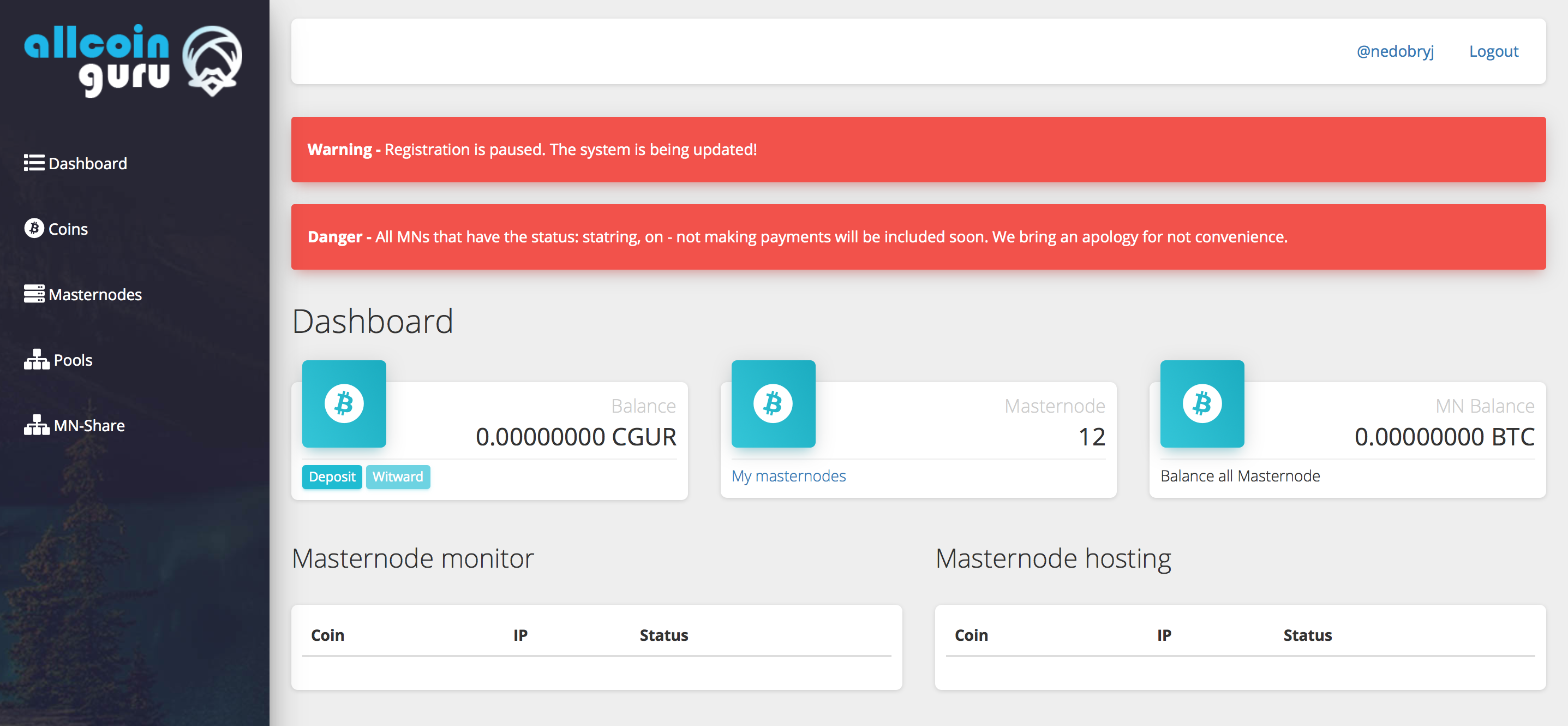This screenshot has width=1568, height=726.
Task: Go to the Masternodes section
Action: click(83, 294)
